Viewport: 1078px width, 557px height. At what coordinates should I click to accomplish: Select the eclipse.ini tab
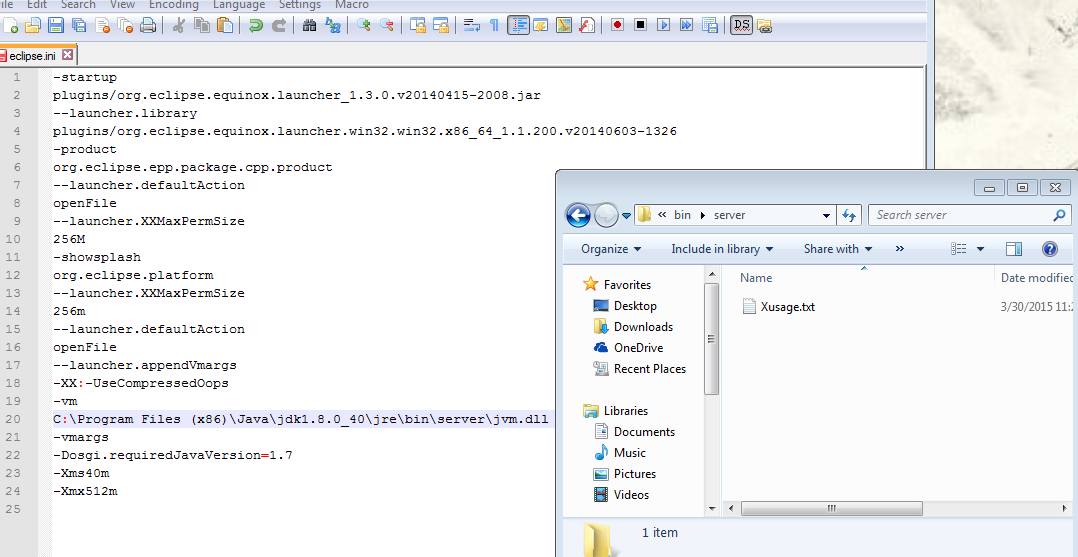32,56
